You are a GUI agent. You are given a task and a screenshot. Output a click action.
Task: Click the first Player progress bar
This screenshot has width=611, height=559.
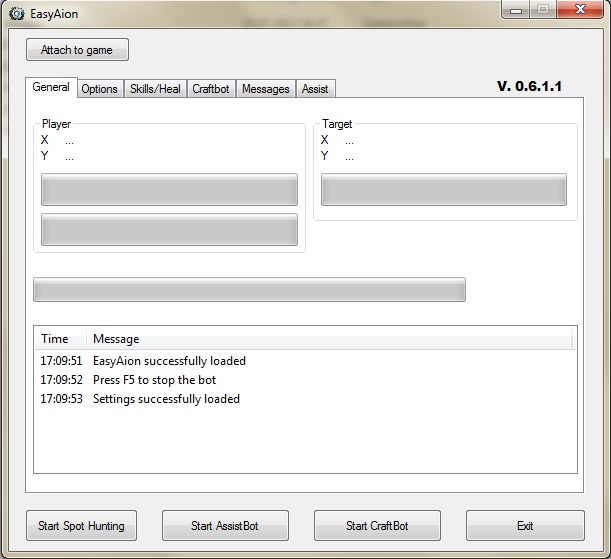169,189
